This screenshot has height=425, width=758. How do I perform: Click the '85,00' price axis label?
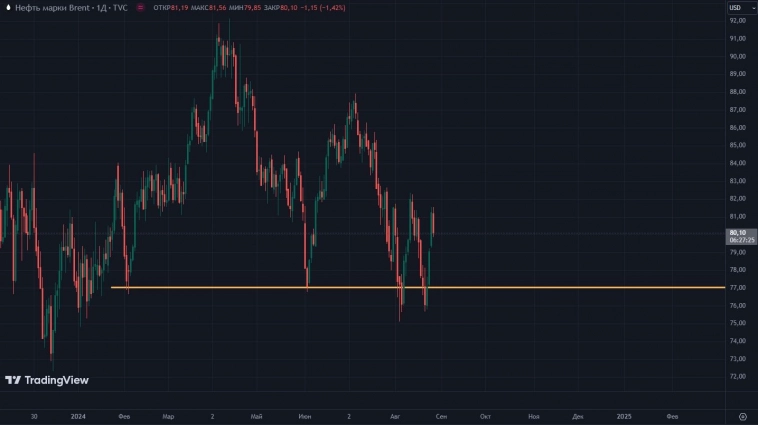737,145
